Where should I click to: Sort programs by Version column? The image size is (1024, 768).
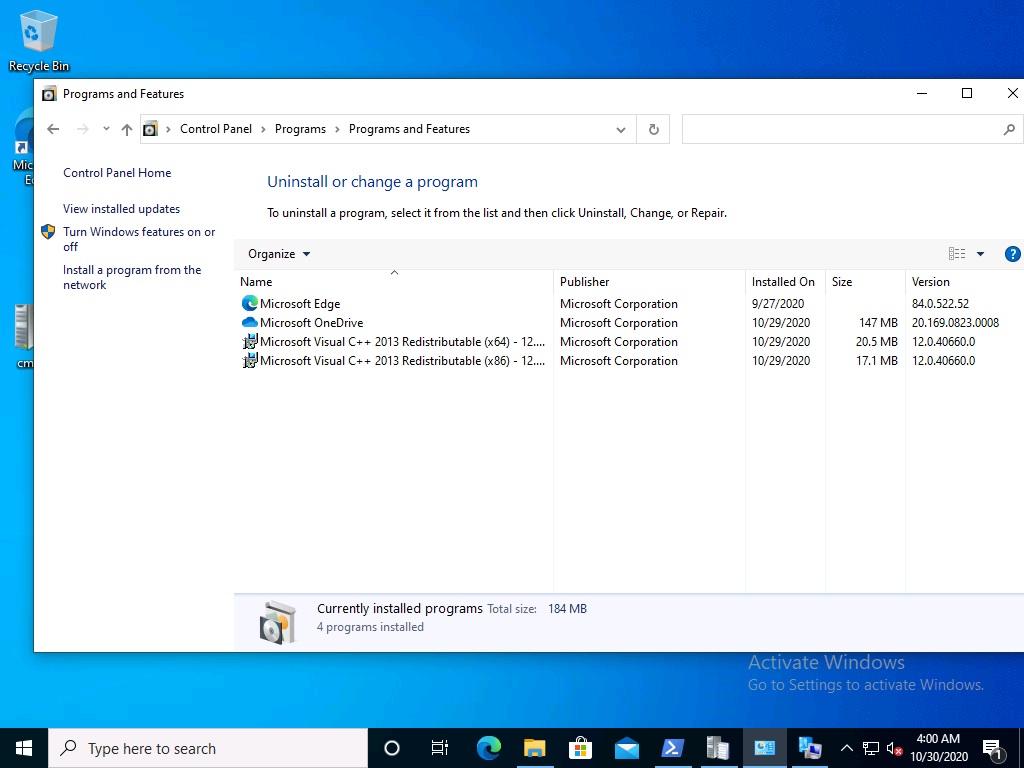click(x=965, y=282)
